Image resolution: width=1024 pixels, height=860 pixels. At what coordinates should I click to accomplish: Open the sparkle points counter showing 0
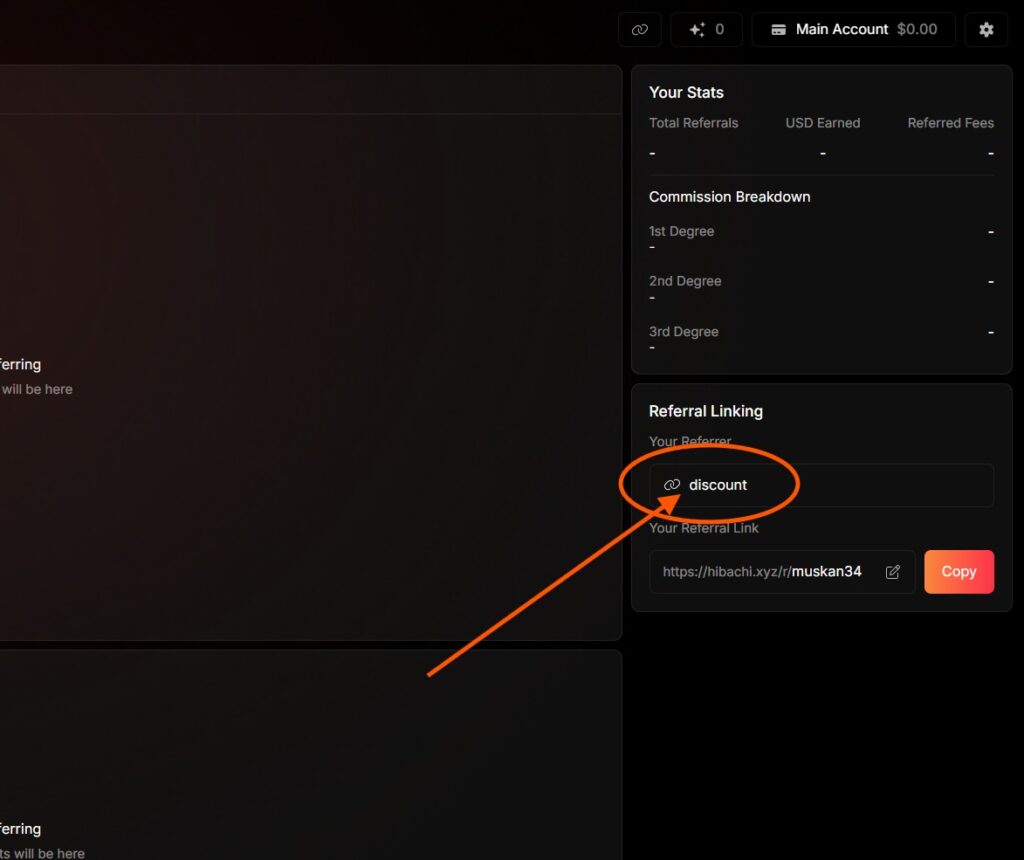(706, 30)
